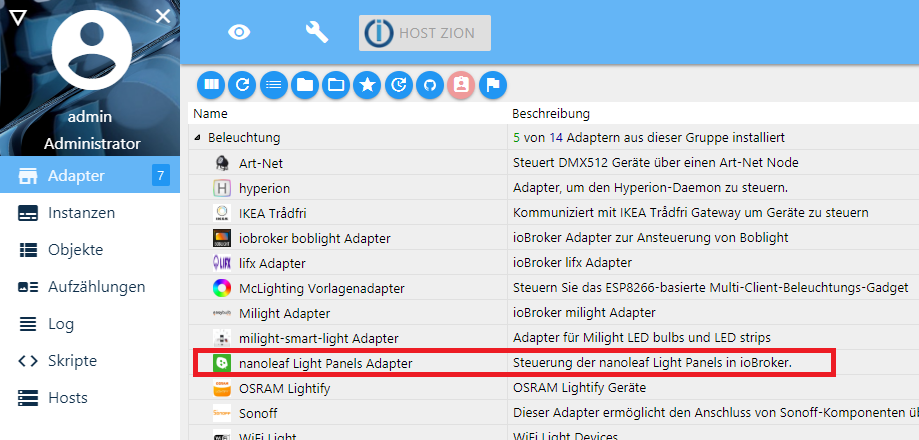
Task: Click the Art-Net adapter icon
Action: coord(222,162)
